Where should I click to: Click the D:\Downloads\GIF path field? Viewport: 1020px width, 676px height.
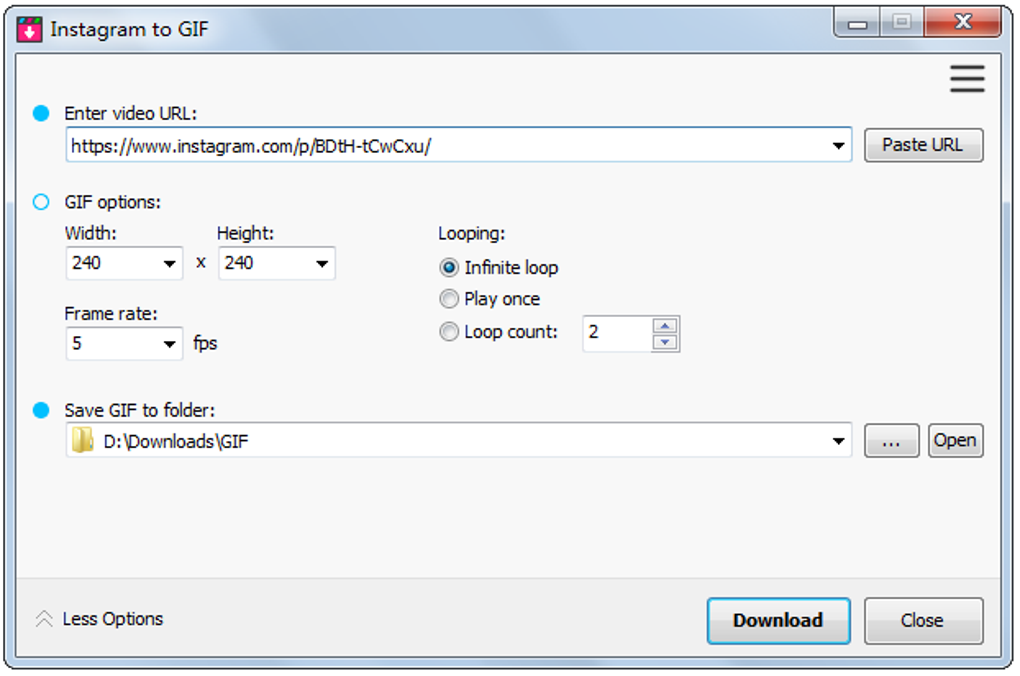click(459, 440)
